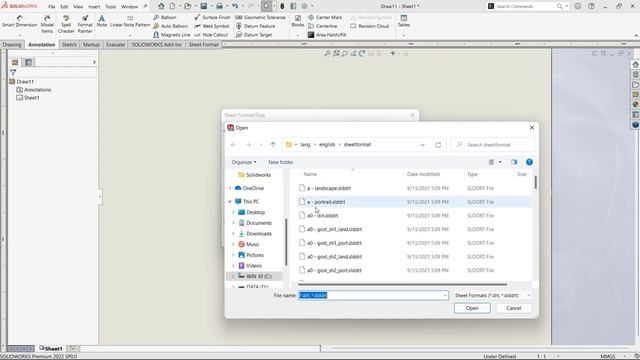Open the Window menu
Viewport: 640px width, 360px height.
click(129, 7)
